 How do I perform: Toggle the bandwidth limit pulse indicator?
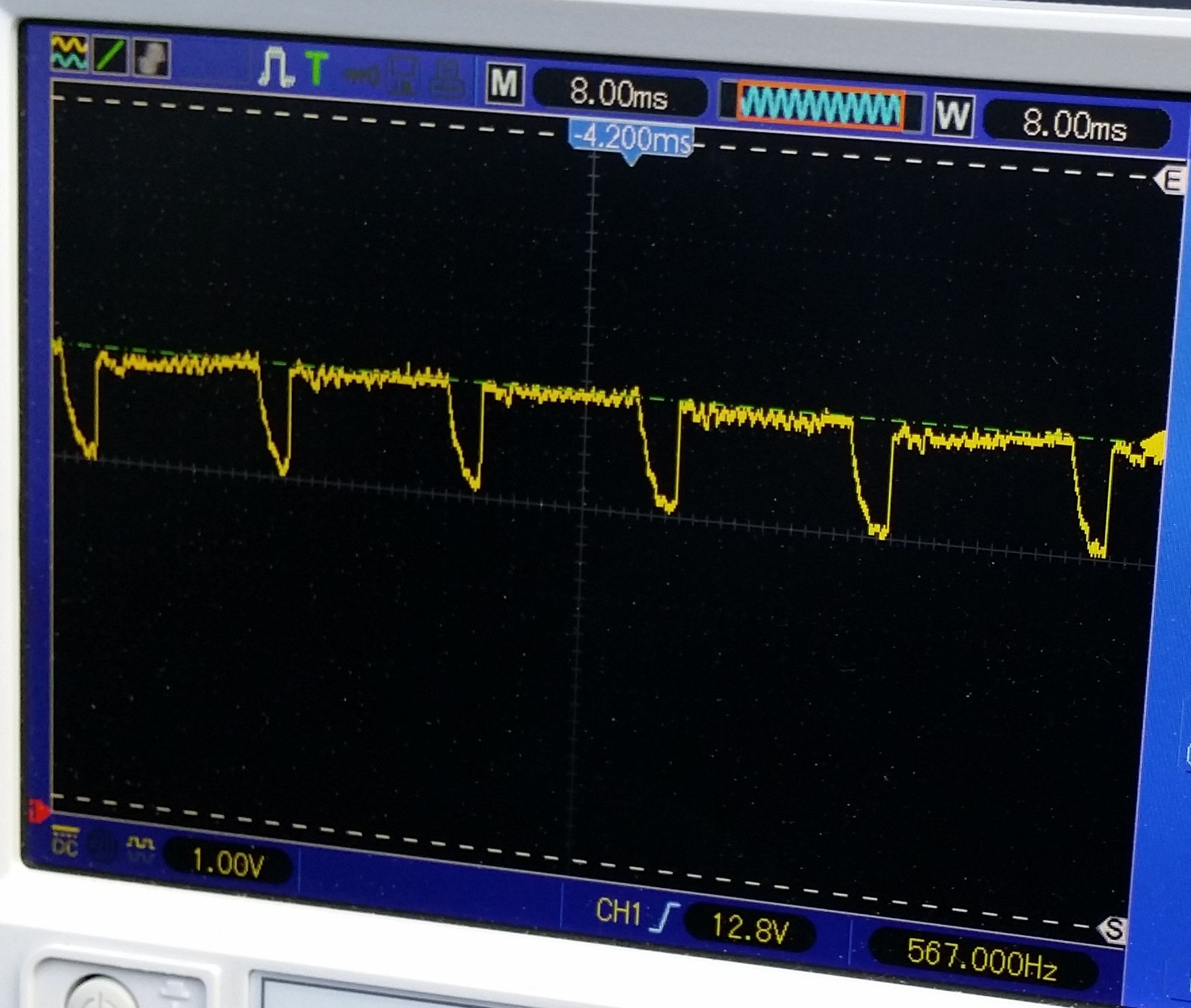[141, 846]
